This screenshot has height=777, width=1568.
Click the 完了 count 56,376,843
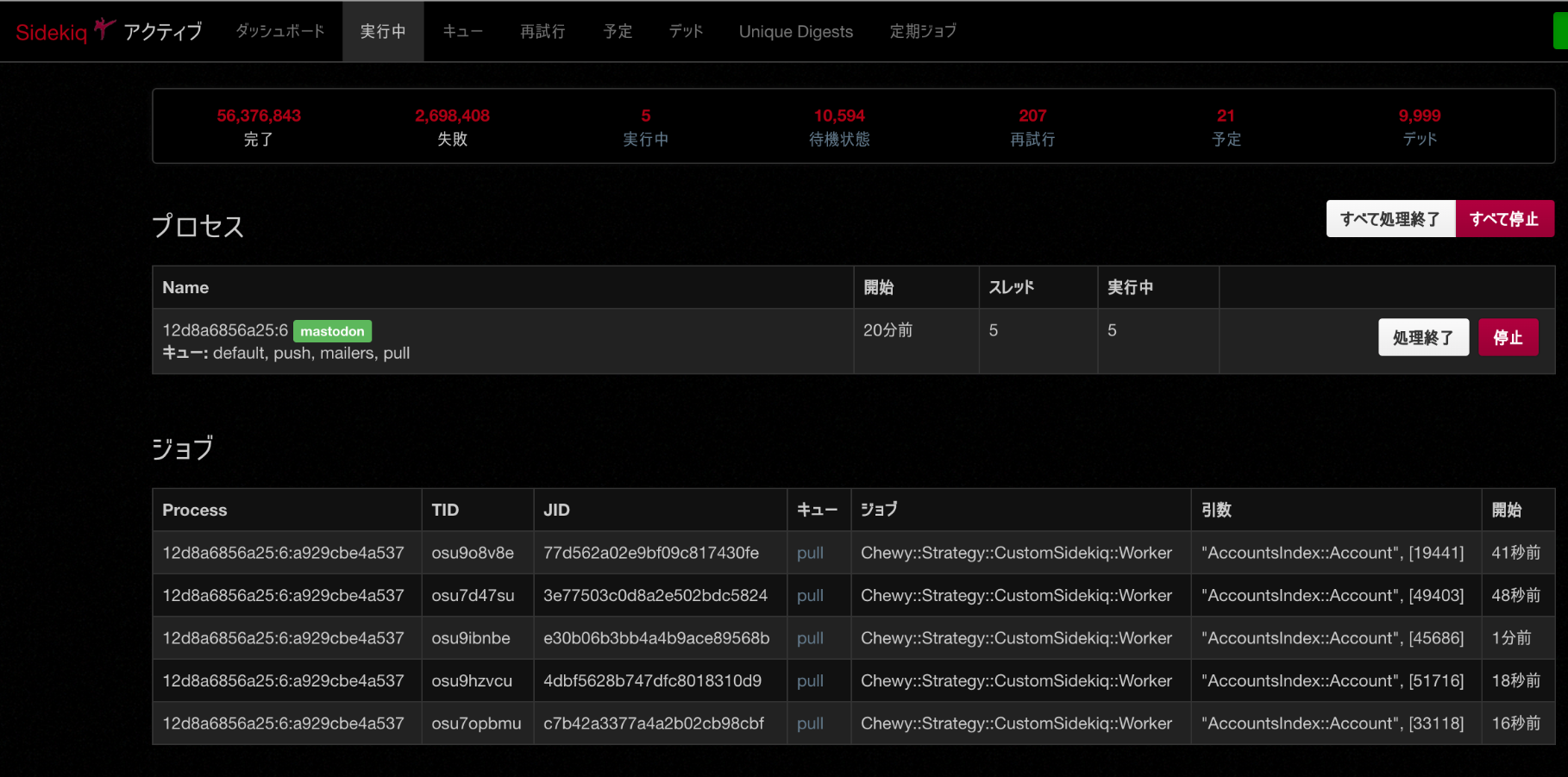259,116
